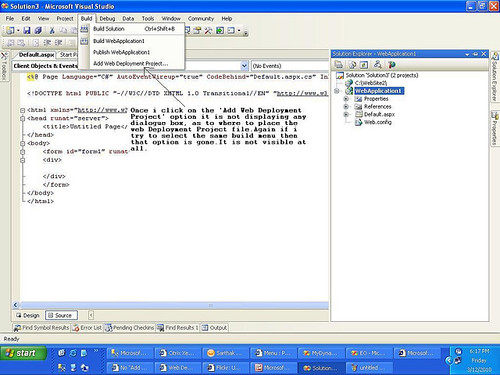Click the ASP.NET Configuration icon
This screenshot has width=500, height=375.
point(392,65)
